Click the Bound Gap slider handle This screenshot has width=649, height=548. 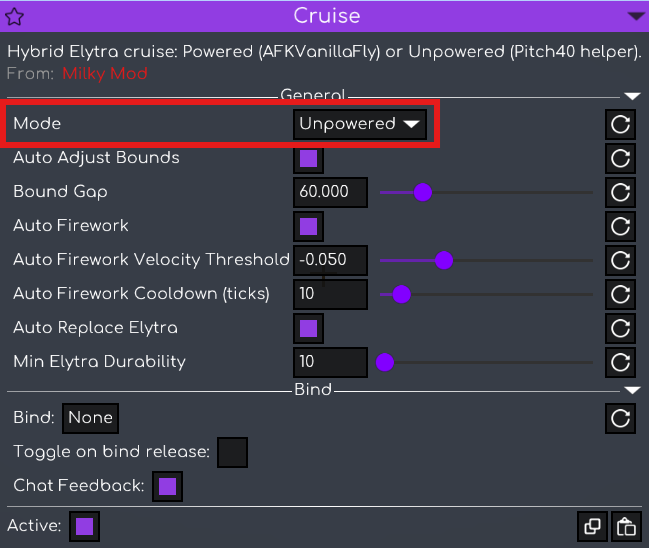[422, 192]
